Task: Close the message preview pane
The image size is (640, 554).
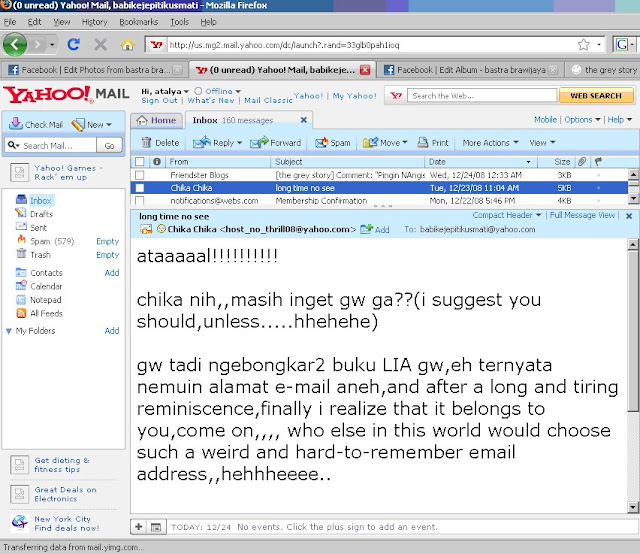Action: [x=629, y=216]
